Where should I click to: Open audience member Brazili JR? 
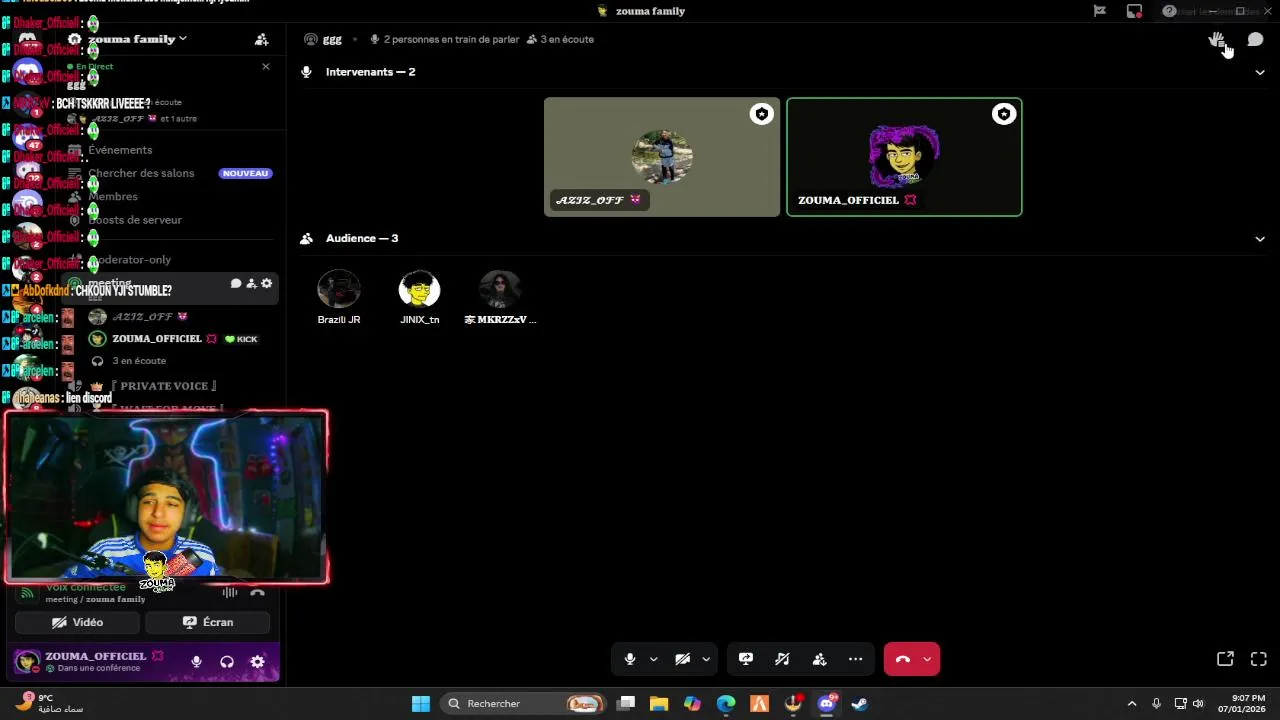339,297
